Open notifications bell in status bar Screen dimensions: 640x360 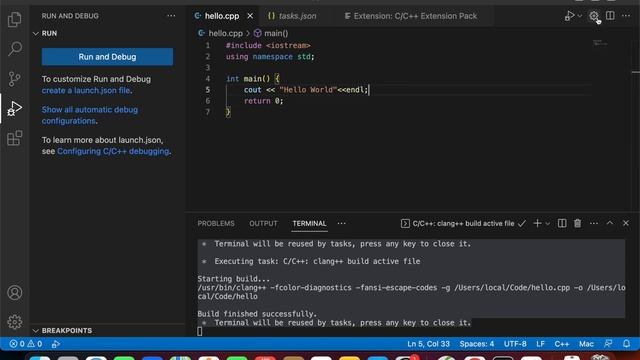click(x=626, y=344)
